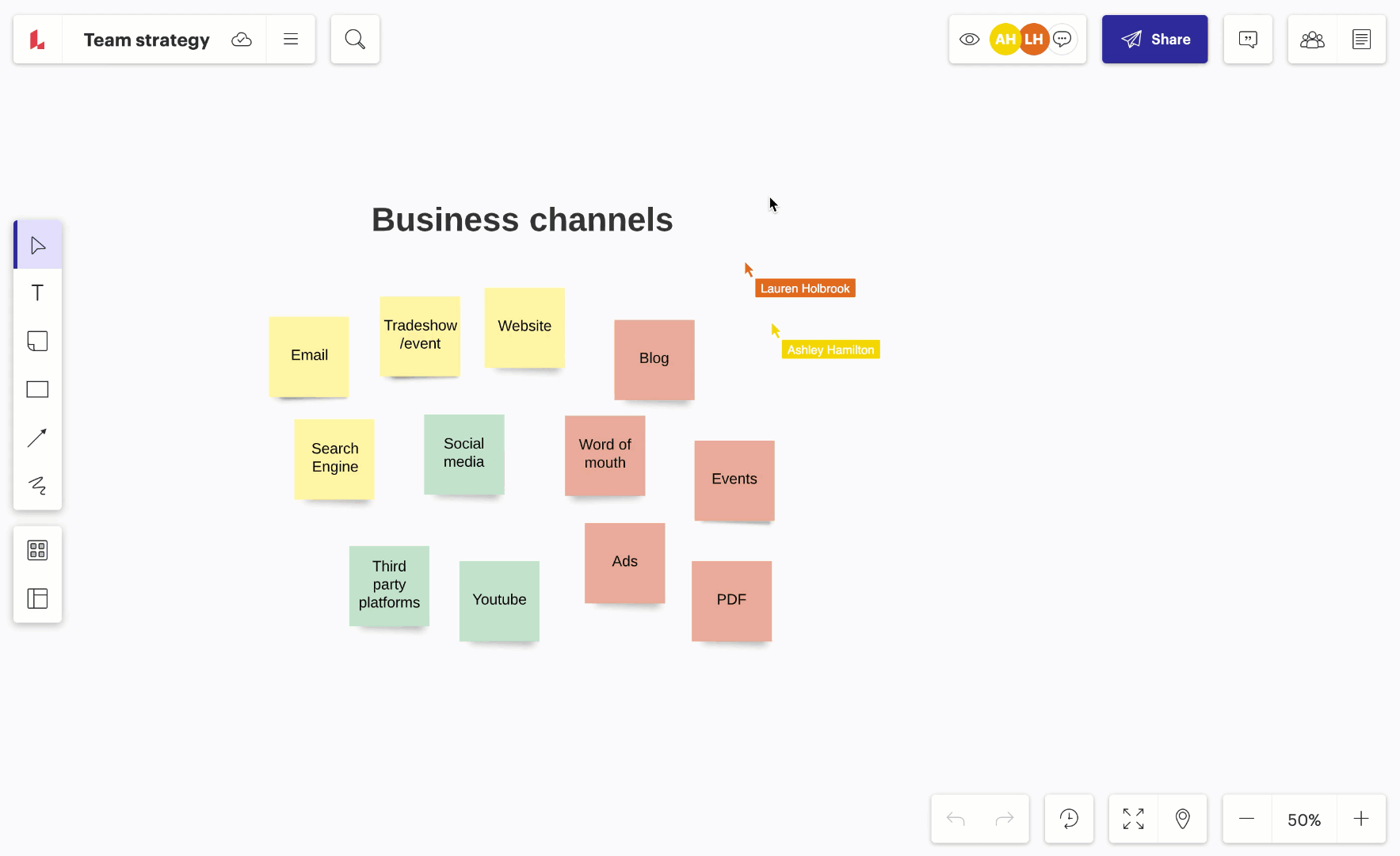This screenshot has height=856, width=1400.
Task: Select the Text tool in left toolbar
Action: tap(37, 293)
